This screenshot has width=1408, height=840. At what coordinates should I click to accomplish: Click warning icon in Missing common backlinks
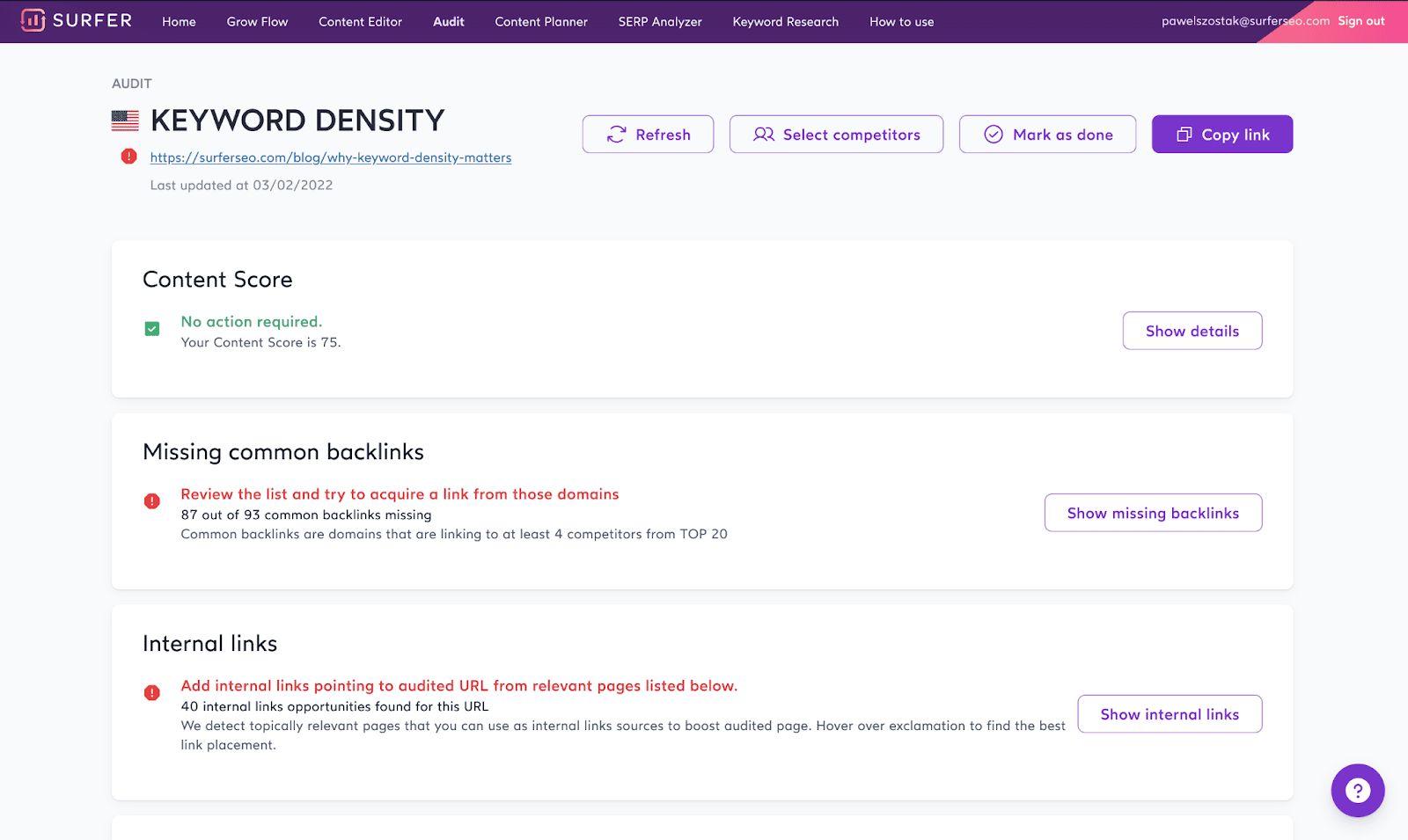coord(152,501)
